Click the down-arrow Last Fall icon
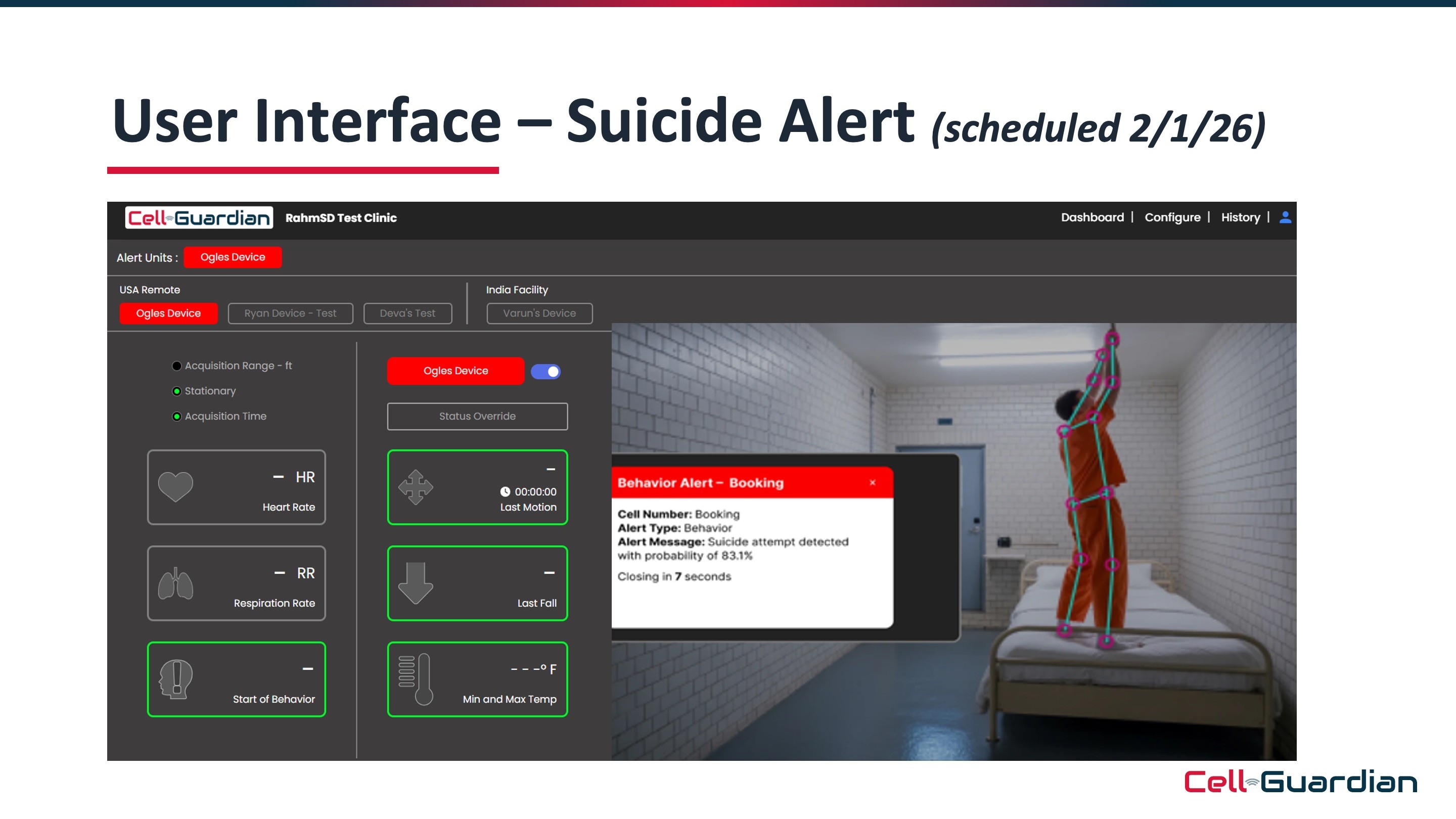The height and width of the screenshot is (819, 1456). coord(416,583)
